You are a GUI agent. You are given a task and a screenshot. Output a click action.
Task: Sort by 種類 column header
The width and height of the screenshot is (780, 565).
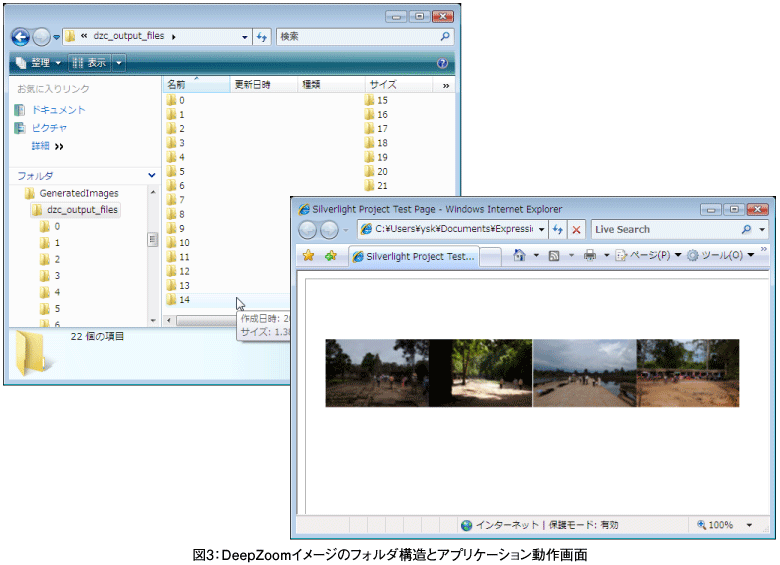click(331, 85)
